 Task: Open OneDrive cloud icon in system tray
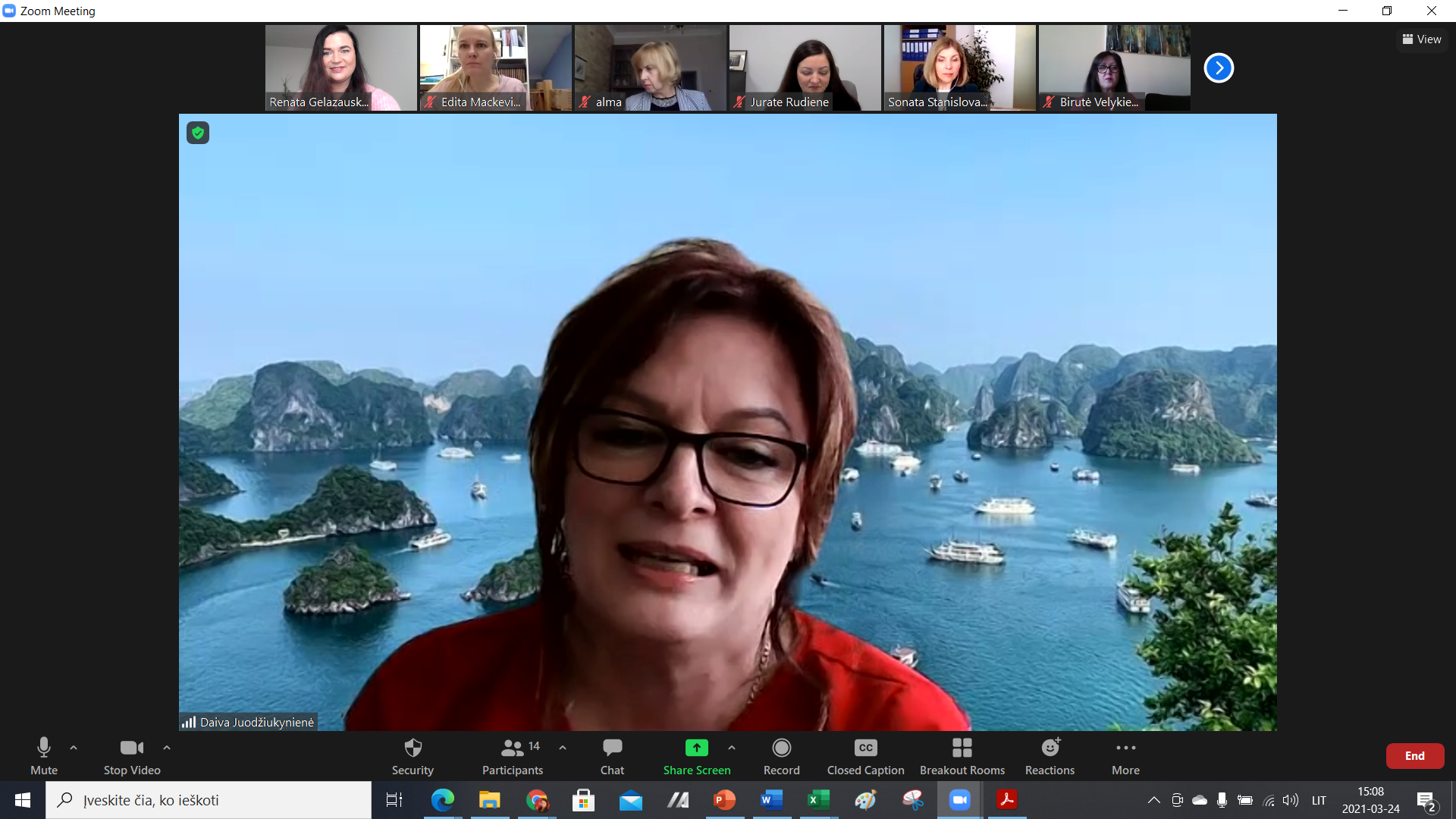[x=1200, y=800]
